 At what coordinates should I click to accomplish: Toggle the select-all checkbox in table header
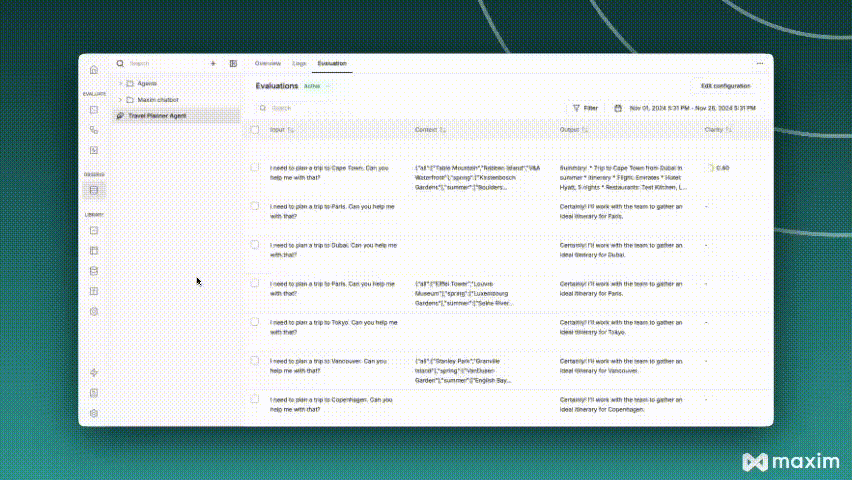[255, 130]
